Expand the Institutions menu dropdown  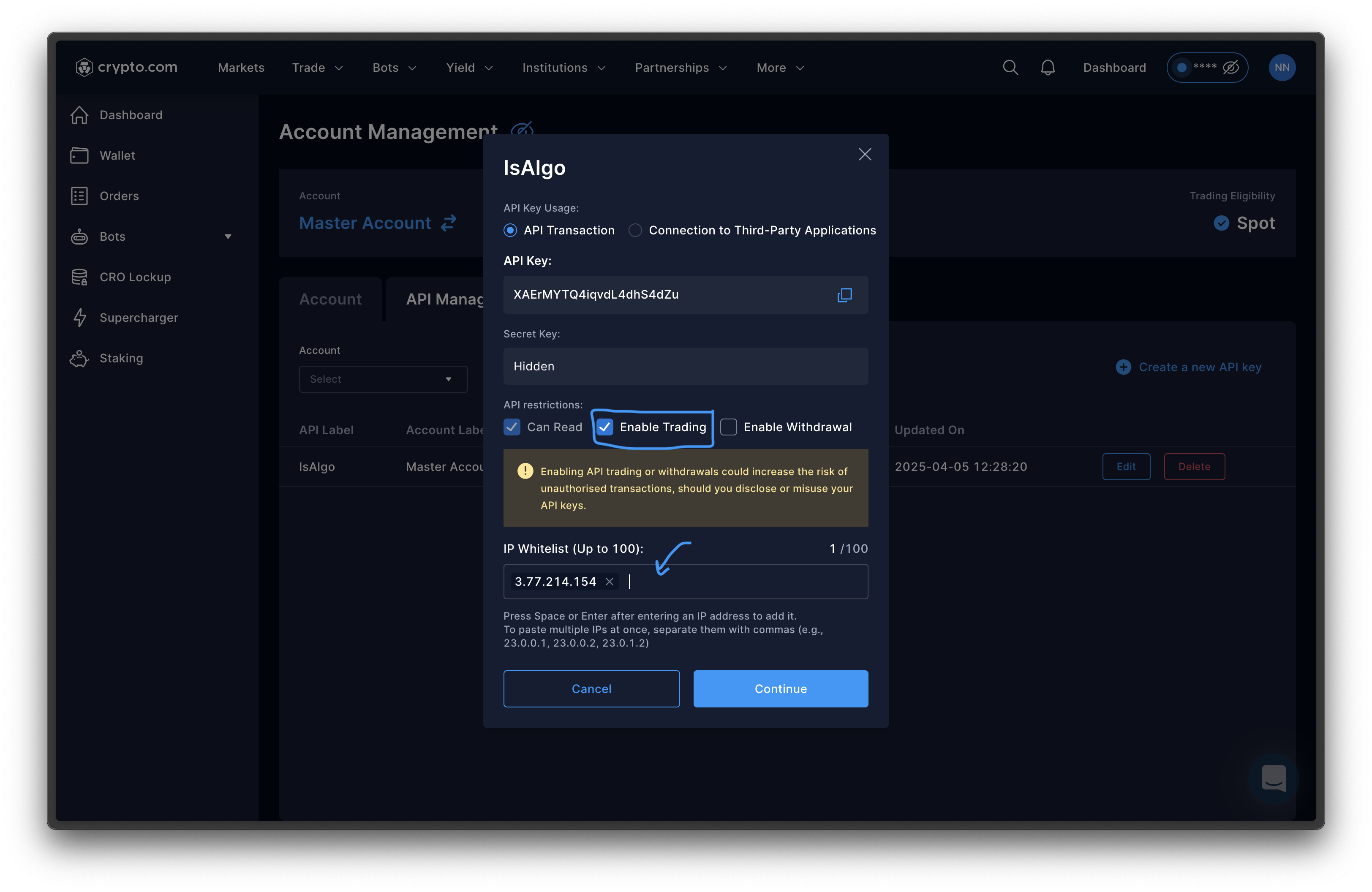point(564,68)
